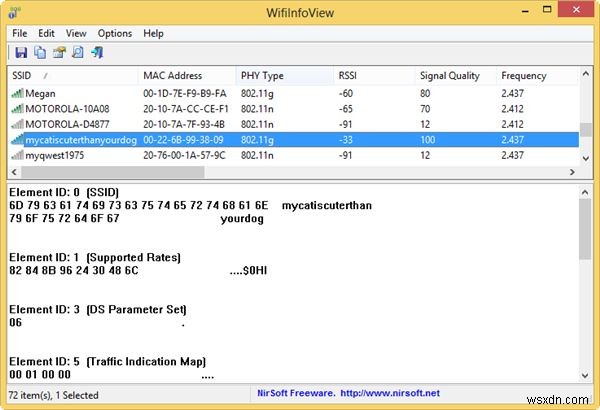Viewport: 600px width, 410px height.
Task: Click MAC address 20-76-00-1A-57-9C
Action: tap(184, 155)
